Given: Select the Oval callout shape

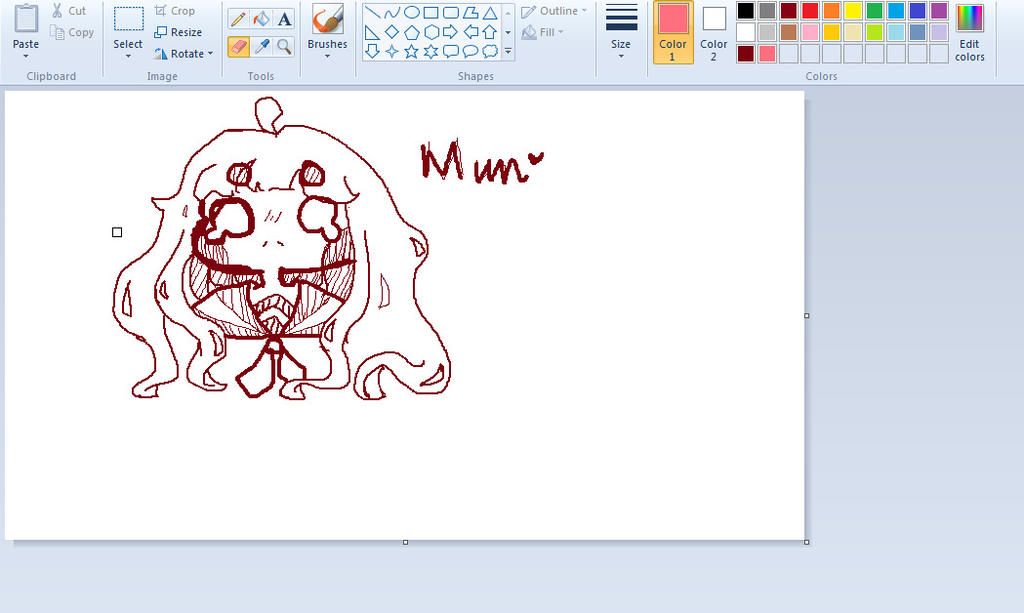Looking at the screenshot, I should [470, 52].
